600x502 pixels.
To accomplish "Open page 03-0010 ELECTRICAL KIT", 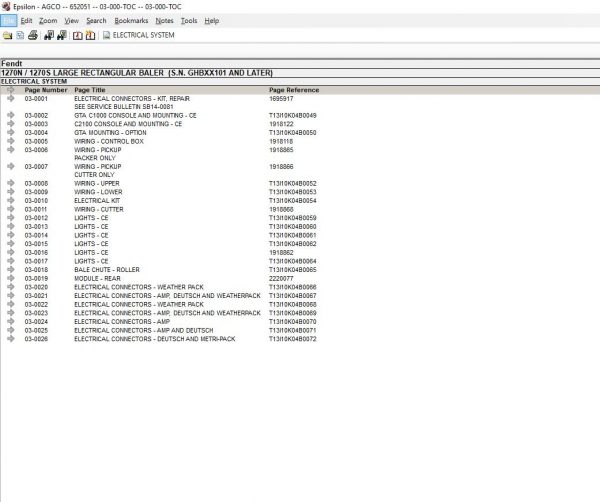I will click(97, 200).
